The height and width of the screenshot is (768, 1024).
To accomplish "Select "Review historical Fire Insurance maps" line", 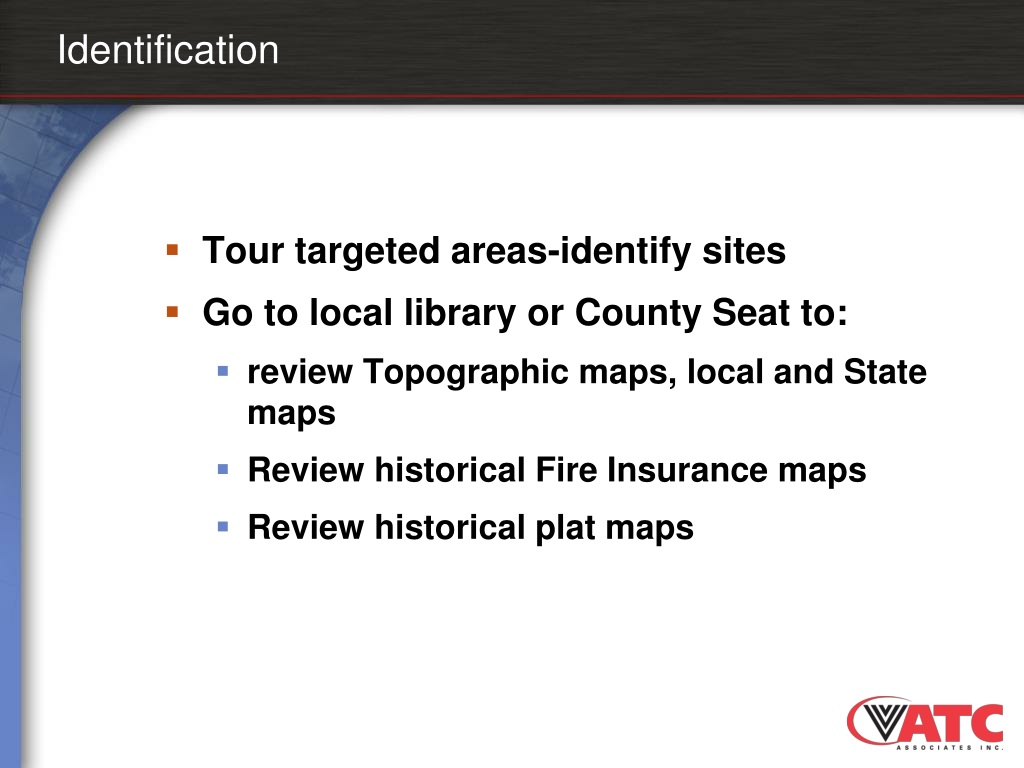I will [x=556, y=470].
